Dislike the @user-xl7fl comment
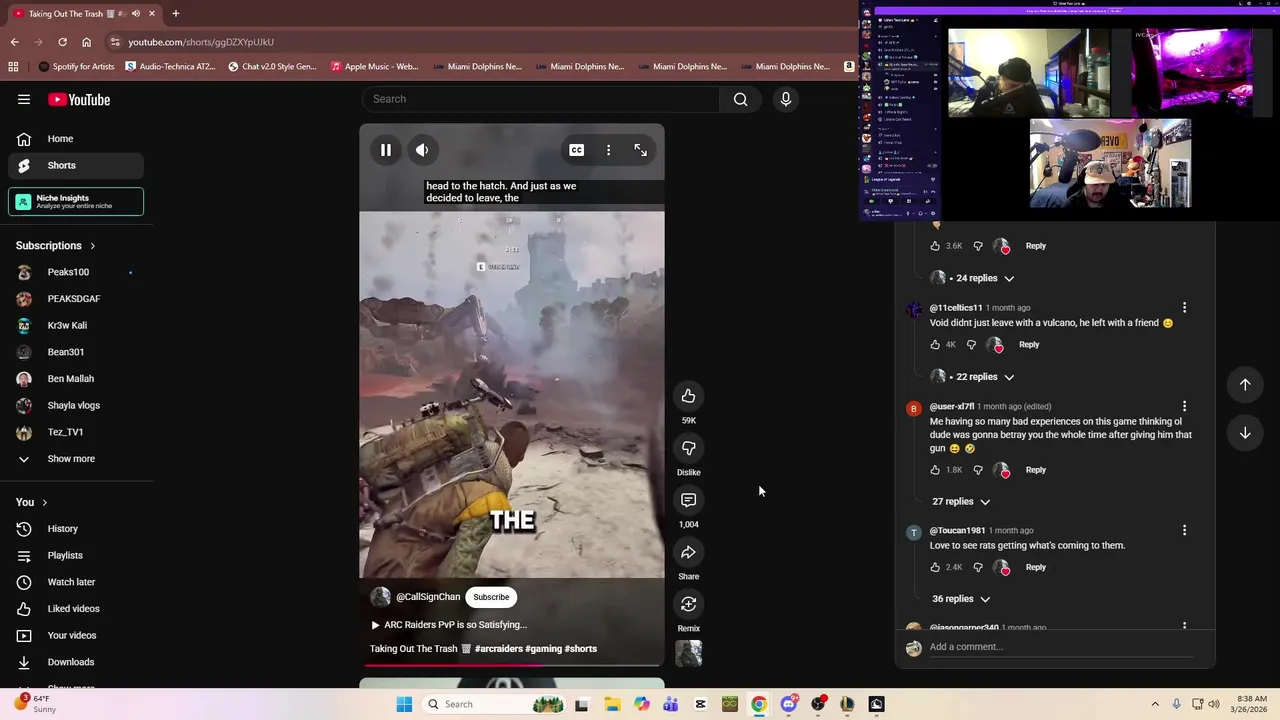Screen dimensions: 1280x720 978,469
